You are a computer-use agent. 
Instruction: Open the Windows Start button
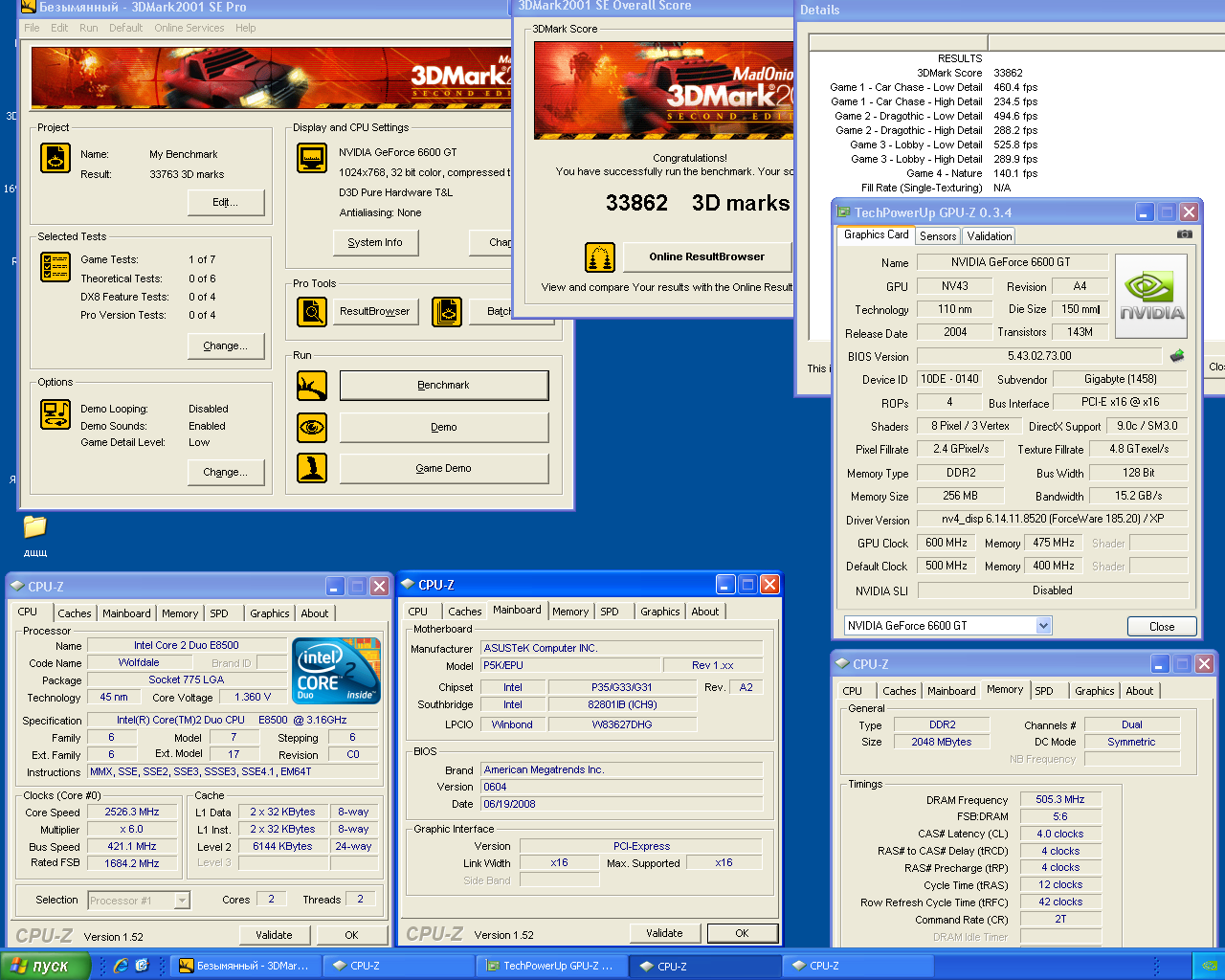pos(45,966)
